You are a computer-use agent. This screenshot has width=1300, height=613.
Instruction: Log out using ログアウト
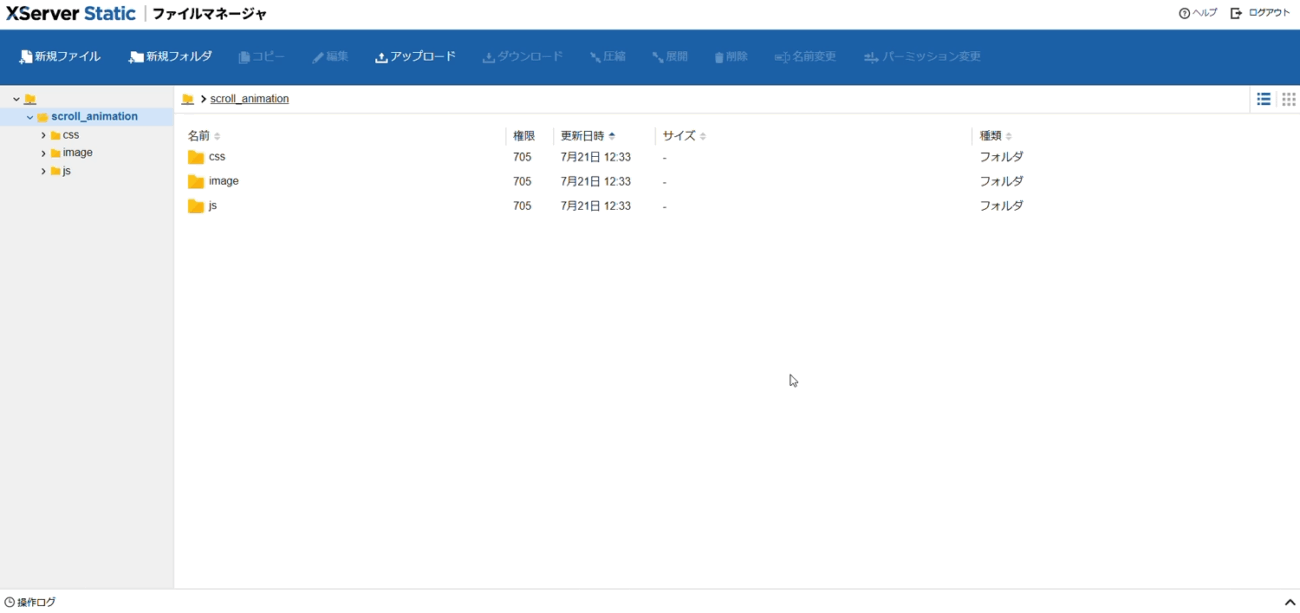pos(1260,13)
